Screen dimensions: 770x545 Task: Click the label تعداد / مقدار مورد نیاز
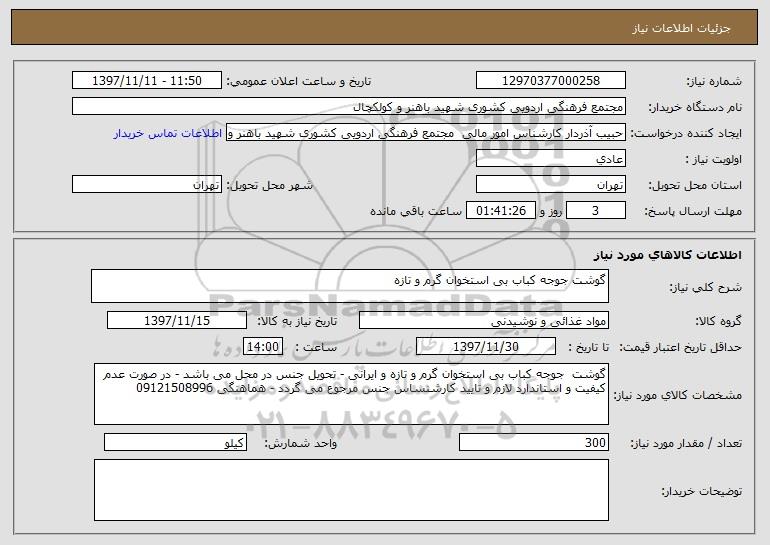point(686,443)
